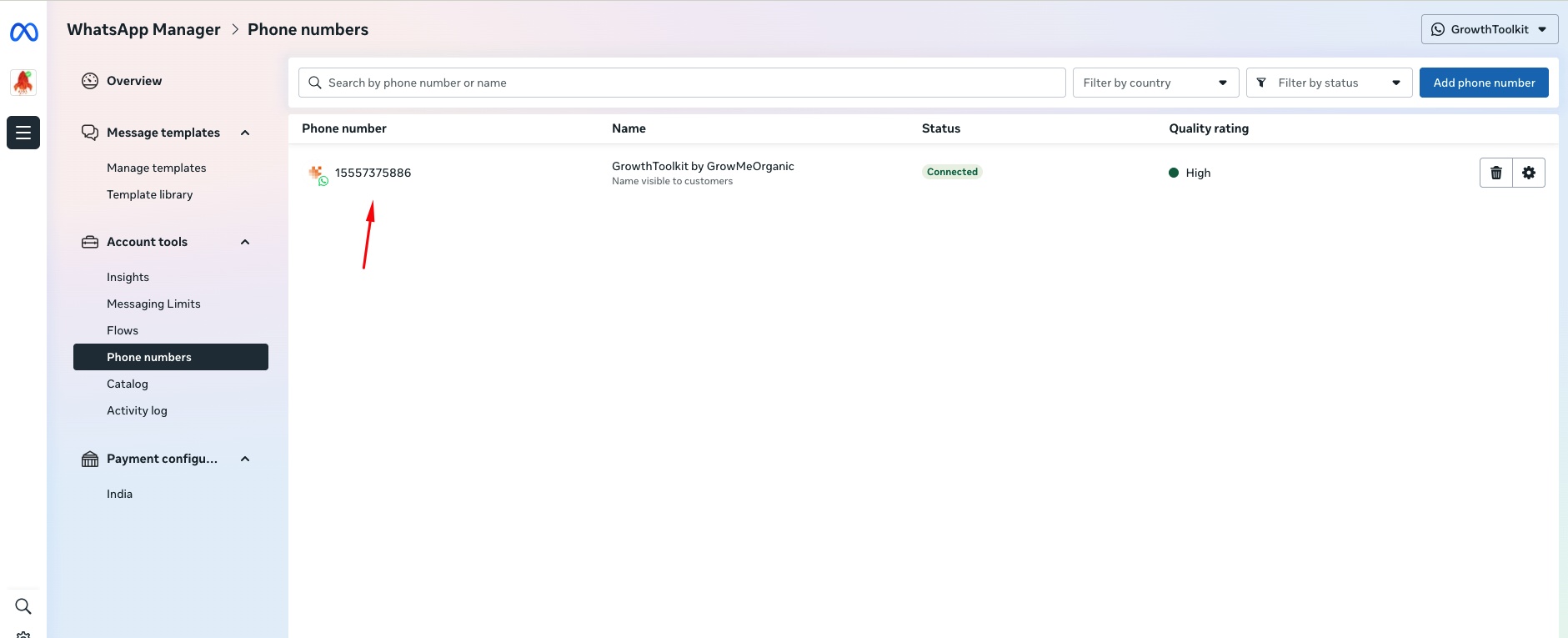Viewport: 1568px width, 638px height.
Task: Click the Phone number column header
Action: [x=344, y=128]
